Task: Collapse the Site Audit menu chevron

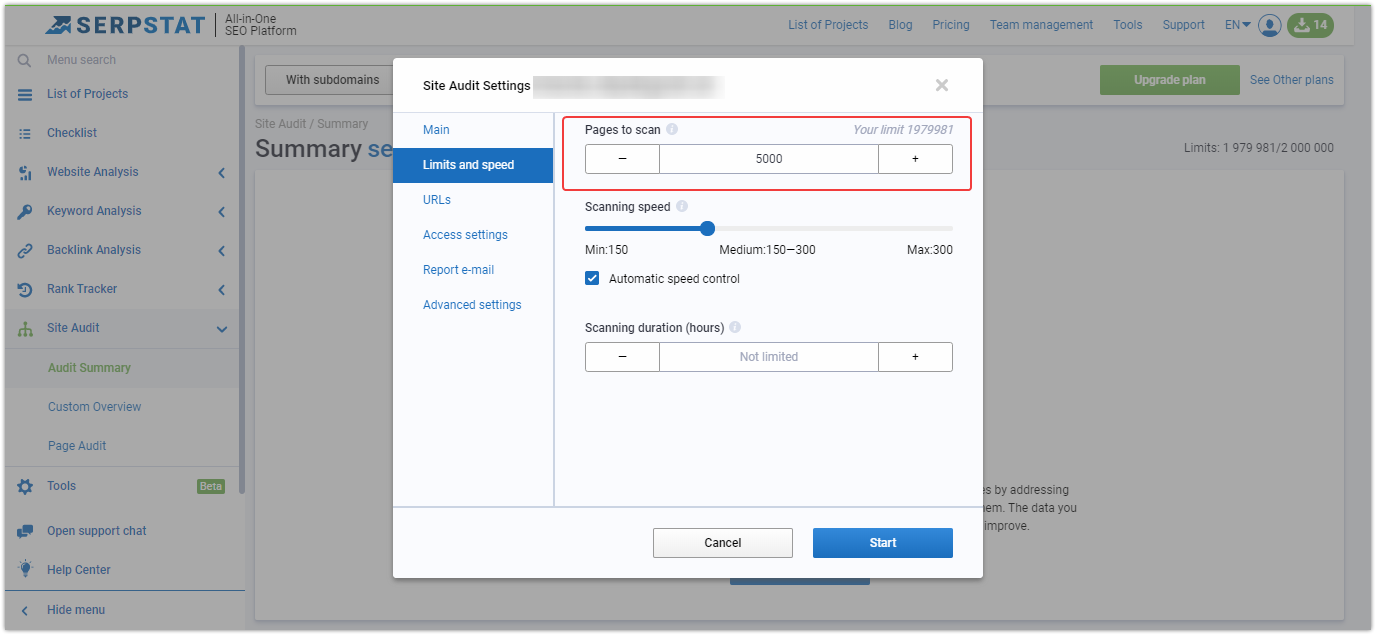Action: pos(221,329)
